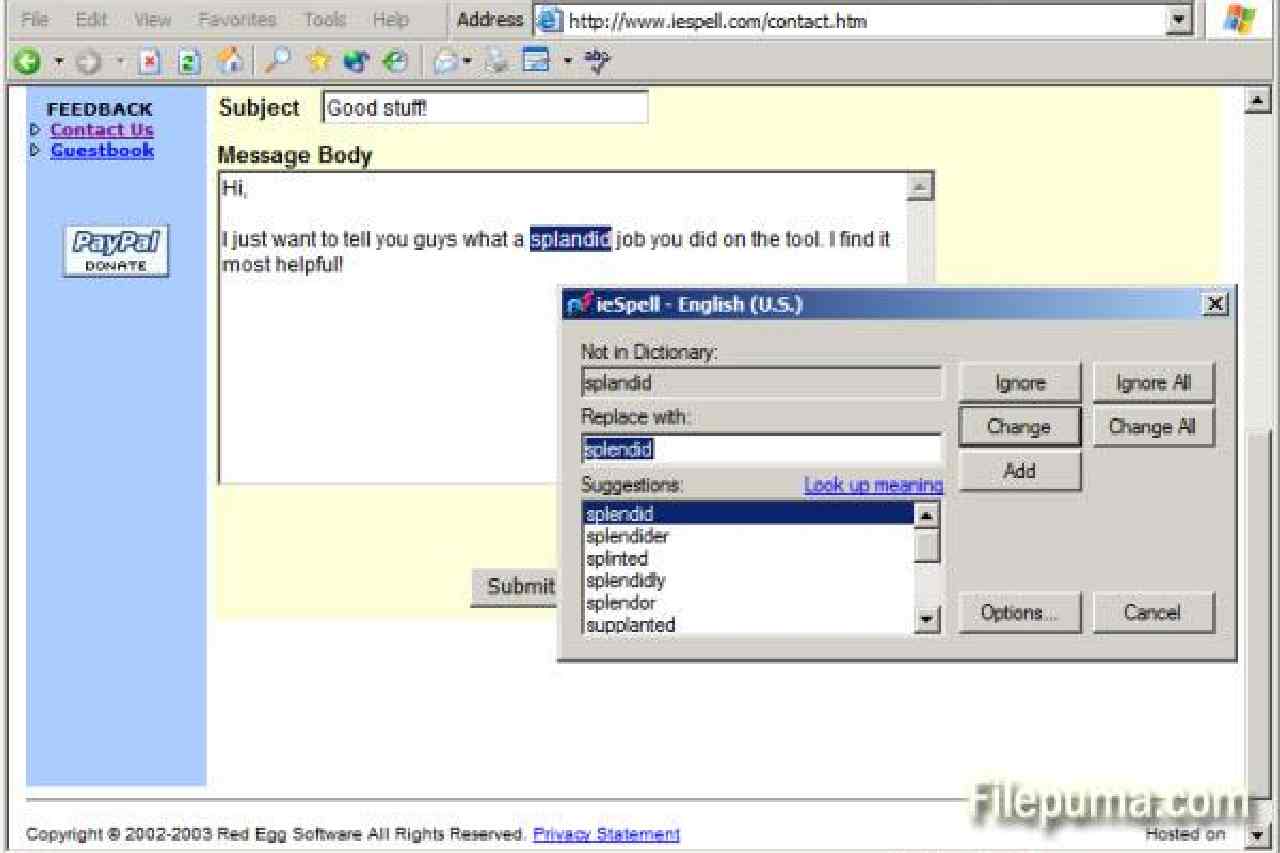Click Ignore All in ieSpell dialog
Image resolution: width=1280 pixels, height=853 pixels.
point(1154,383)
